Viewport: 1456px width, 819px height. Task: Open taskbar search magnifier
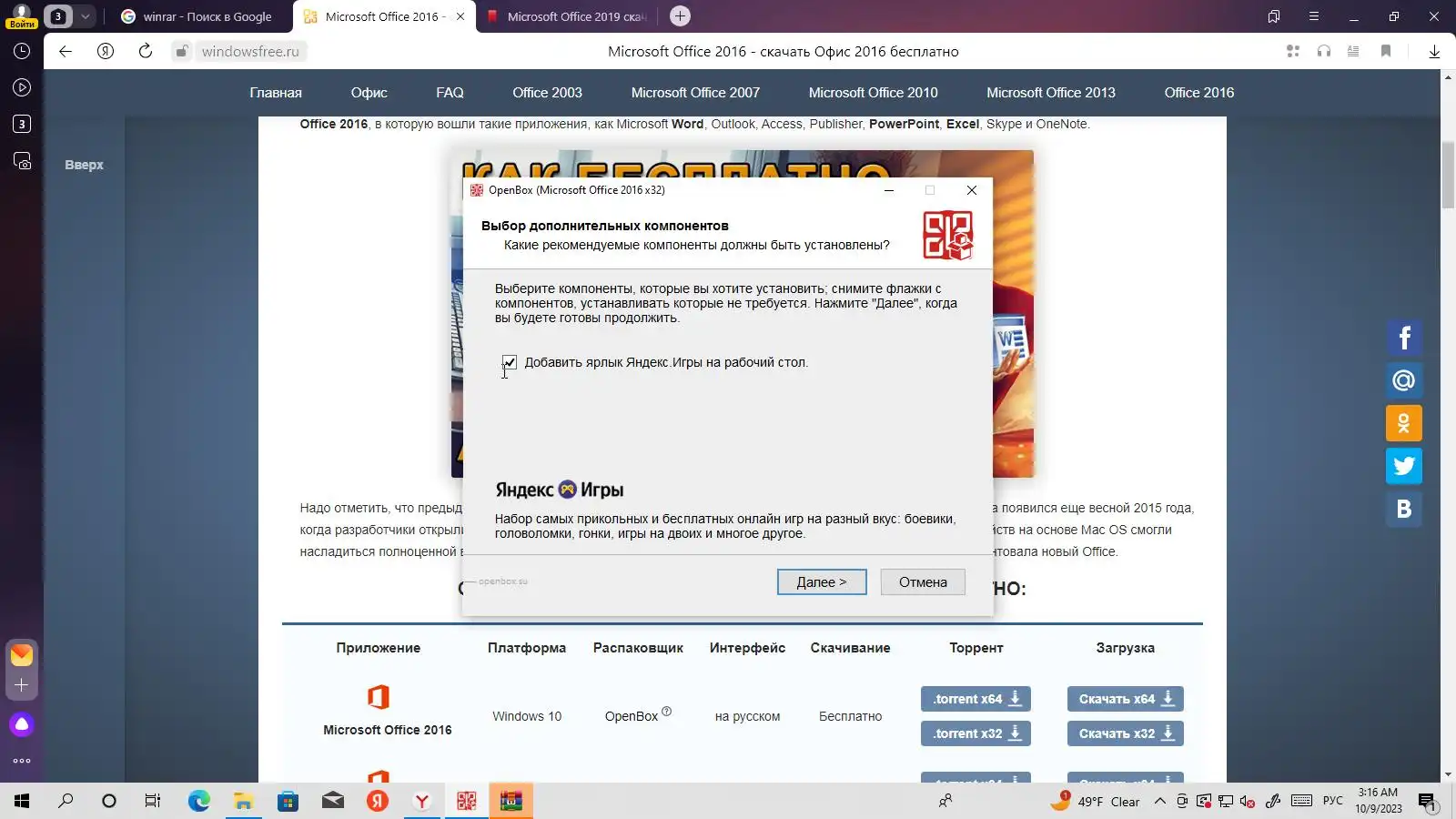click(66, 801)
